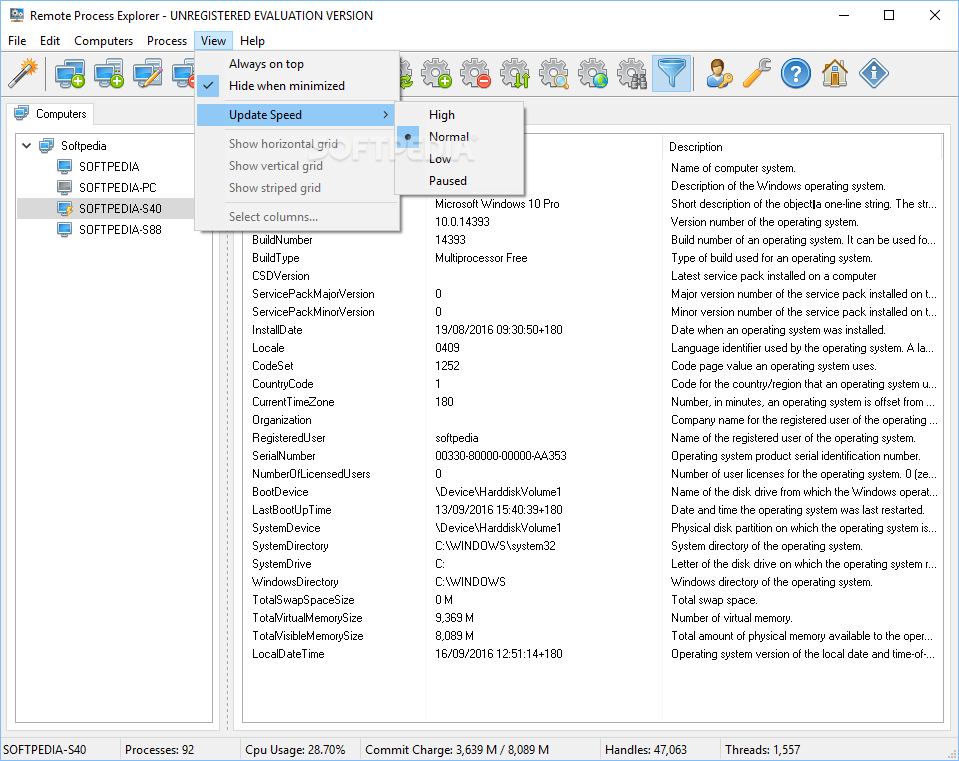Screen dimensions: 959x761
Task: Open the Help menu
Action: pos(252,41)
